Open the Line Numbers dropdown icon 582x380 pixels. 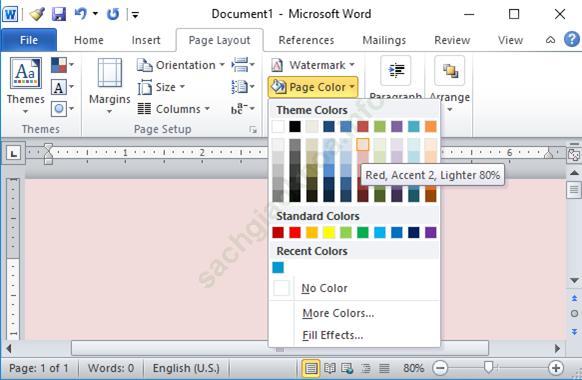point(243,87)
